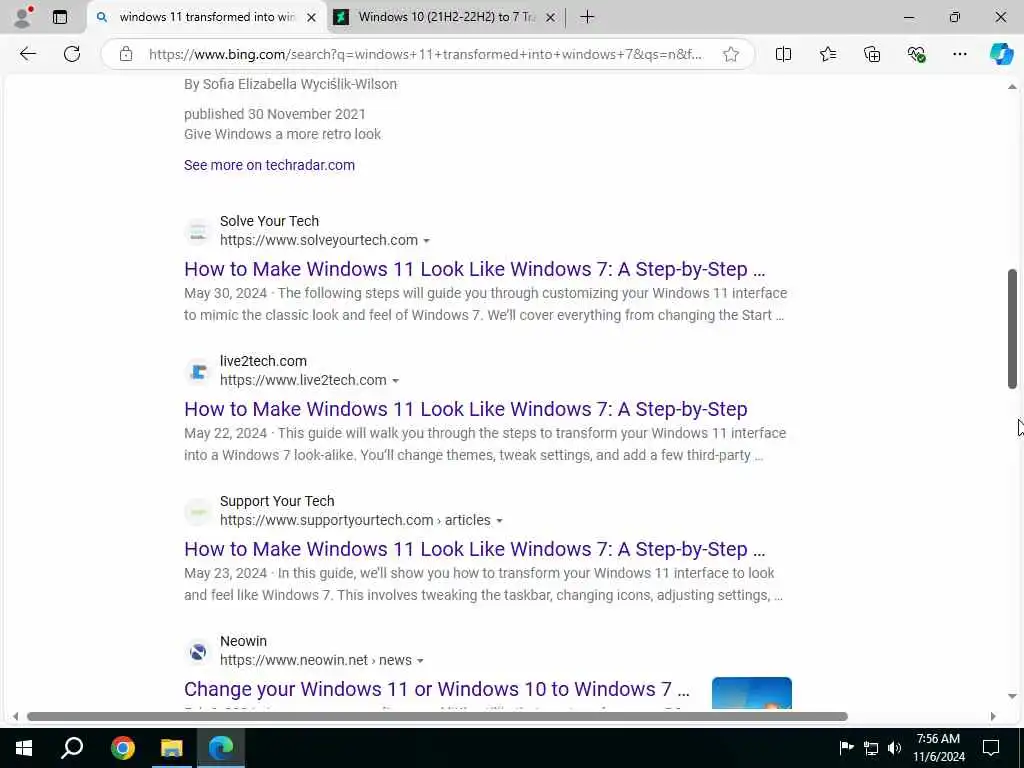Close the Windows 10 to 7 tab
The image size is (1024, 768).
coord(550,18)
